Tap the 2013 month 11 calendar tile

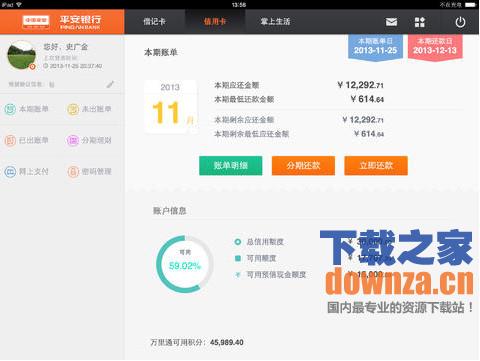(x=170, y=107)
